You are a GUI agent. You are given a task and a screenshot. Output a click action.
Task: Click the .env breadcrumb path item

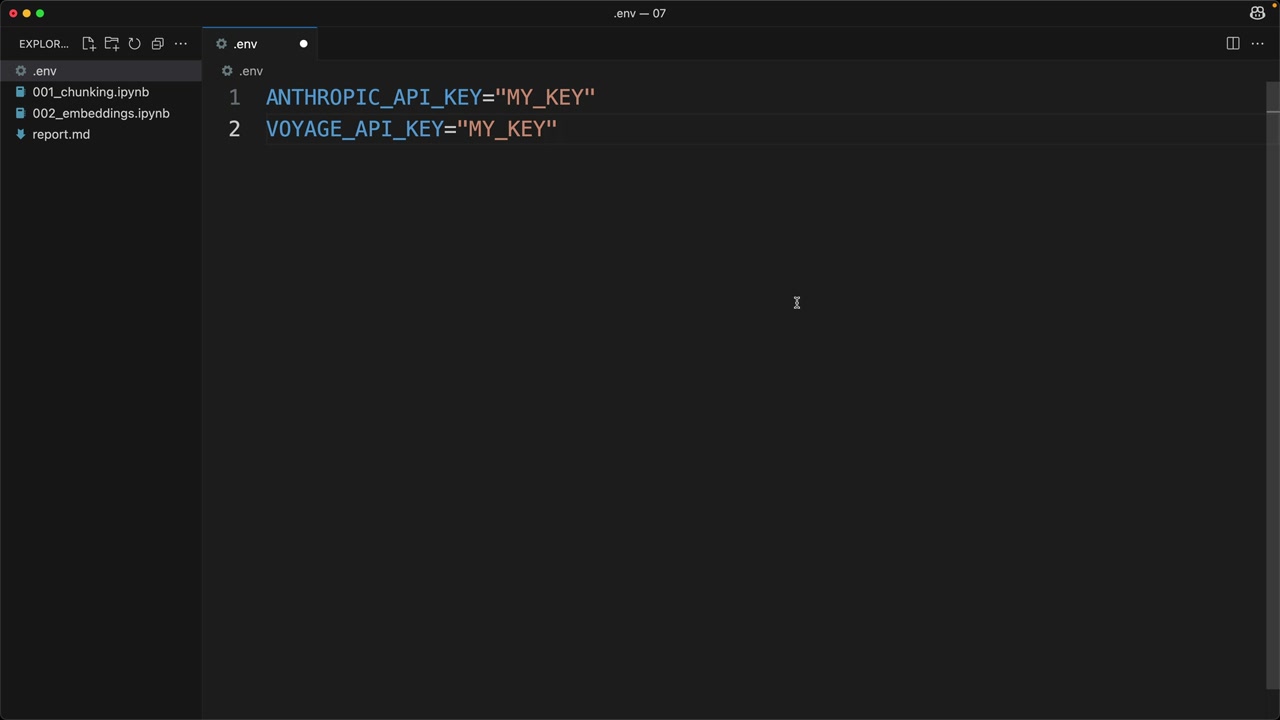coord(251,71)
